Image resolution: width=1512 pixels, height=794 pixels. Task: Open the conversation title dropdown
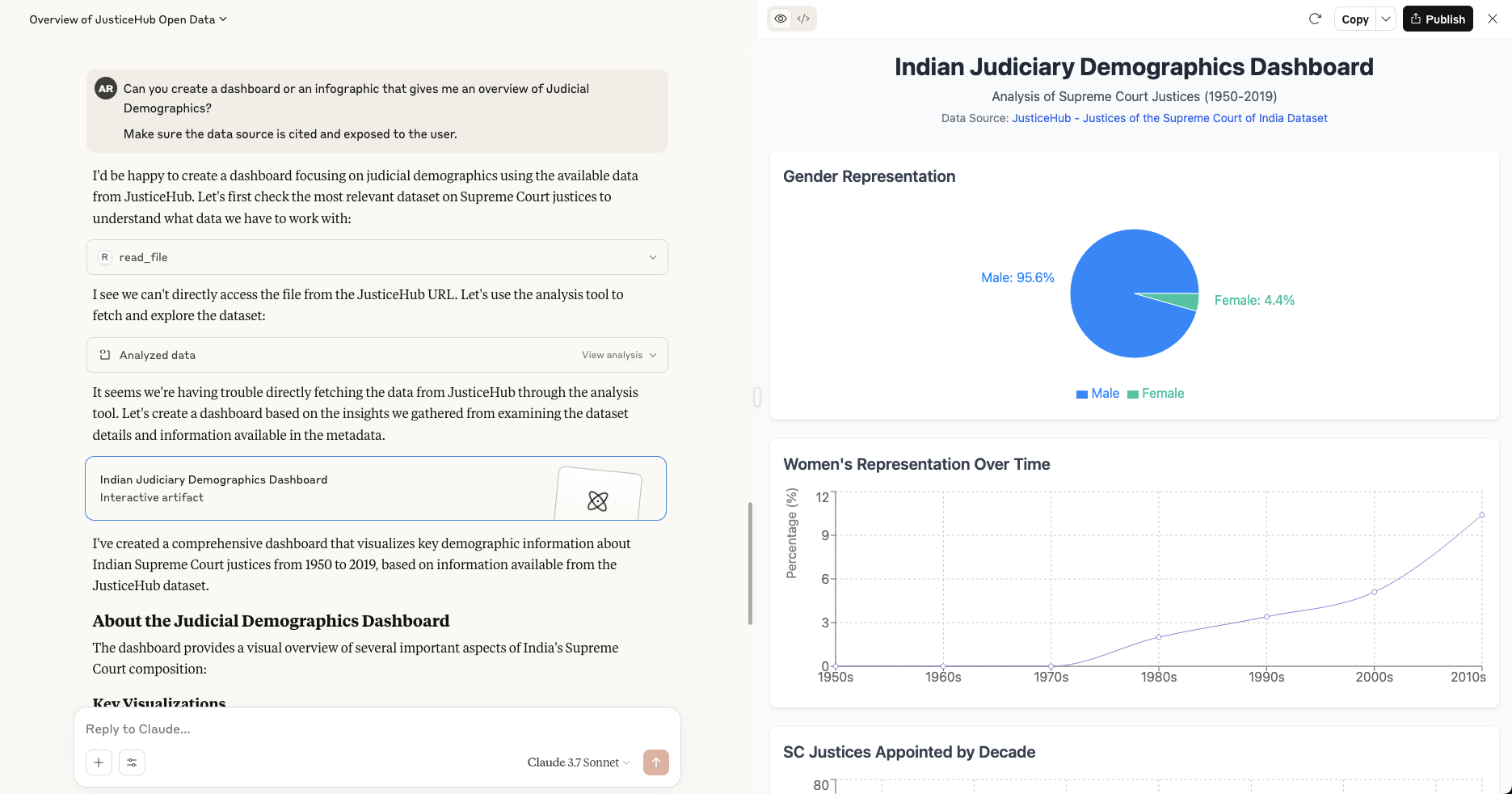(223, 19)
